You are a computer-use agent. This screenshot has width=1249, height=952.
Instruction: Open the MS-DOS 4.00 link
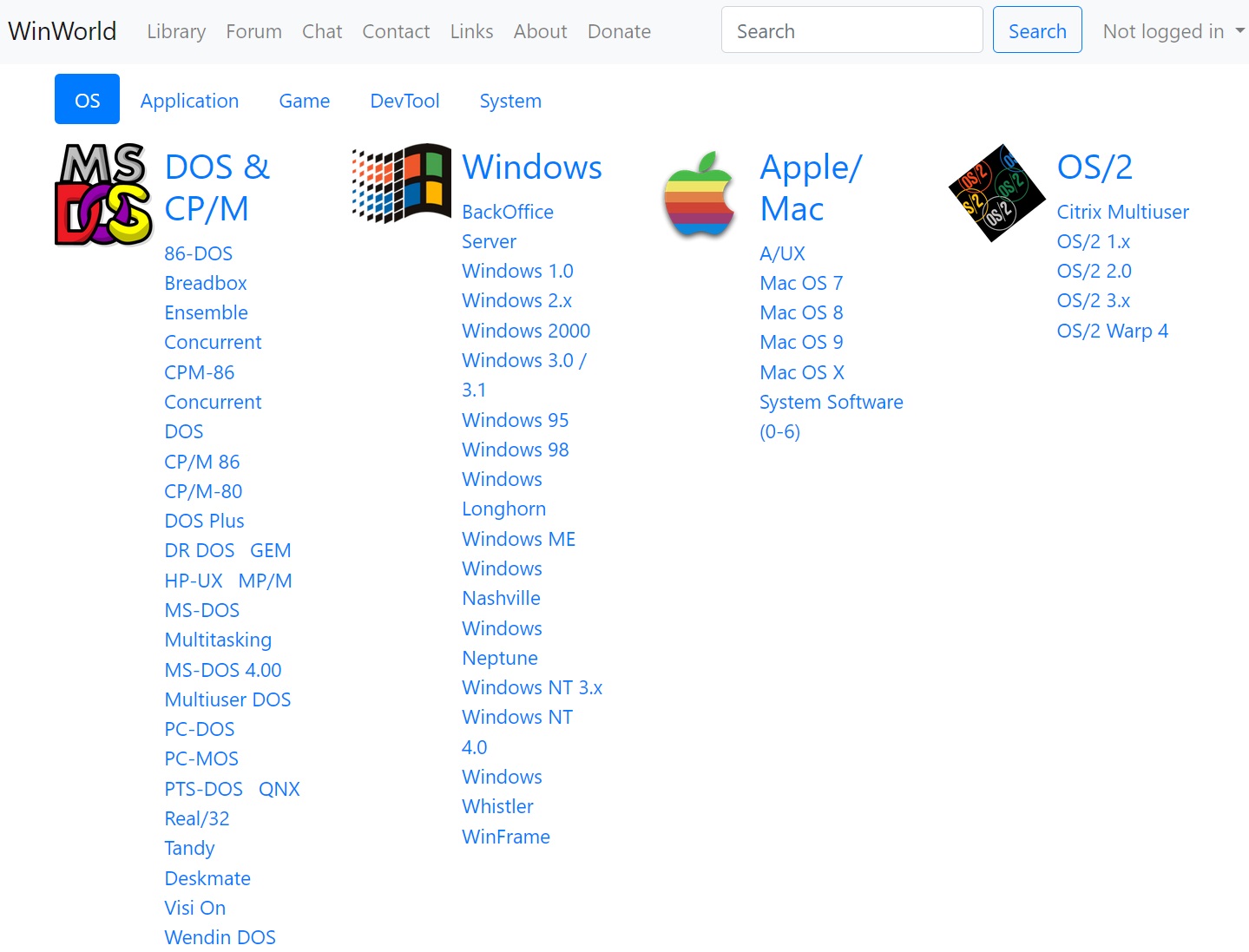pos(223,670)
